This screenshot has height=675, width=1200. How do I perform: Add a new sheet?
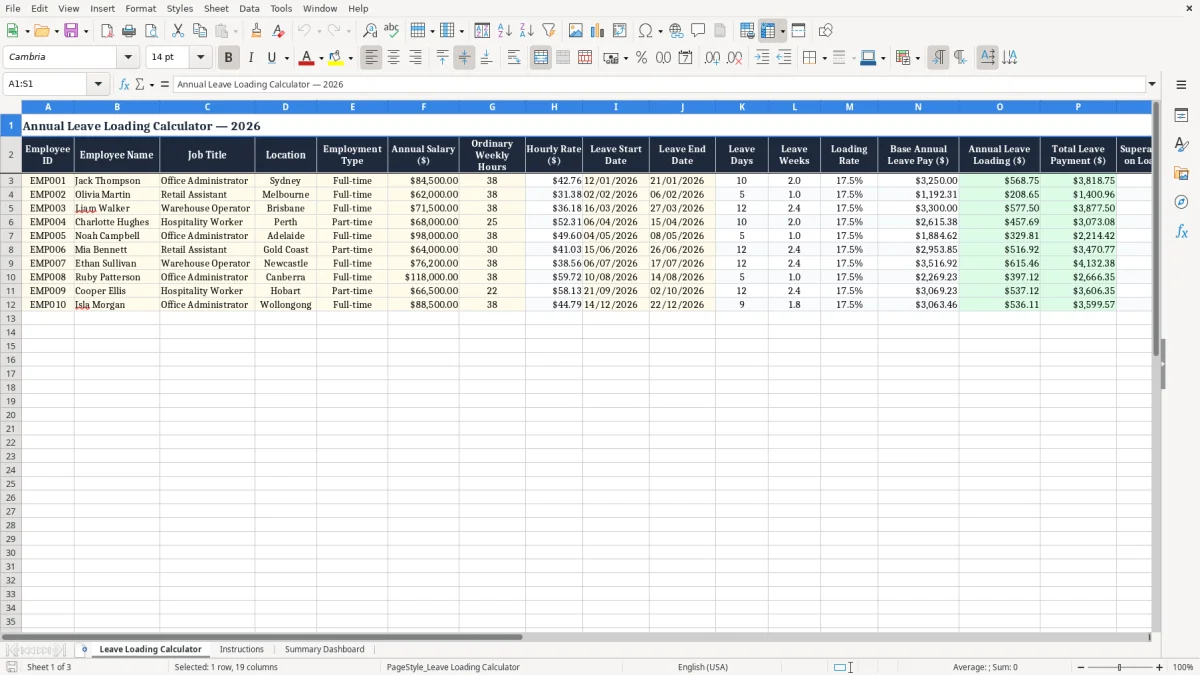pyautogui.click(x=84, y=649)
